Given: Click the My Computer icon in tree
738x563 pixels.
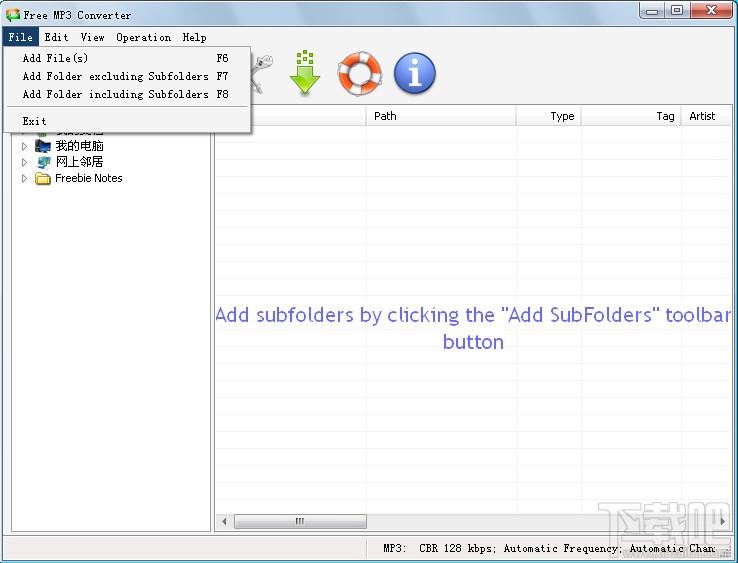Looking at the screenshot, I should tap(43, 146).
